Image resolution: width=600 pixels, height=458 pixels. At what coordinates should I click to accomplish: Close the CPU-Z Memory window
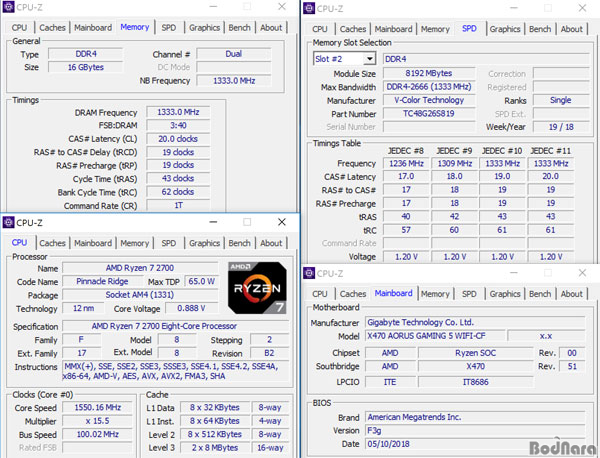(x=282, y=7)
